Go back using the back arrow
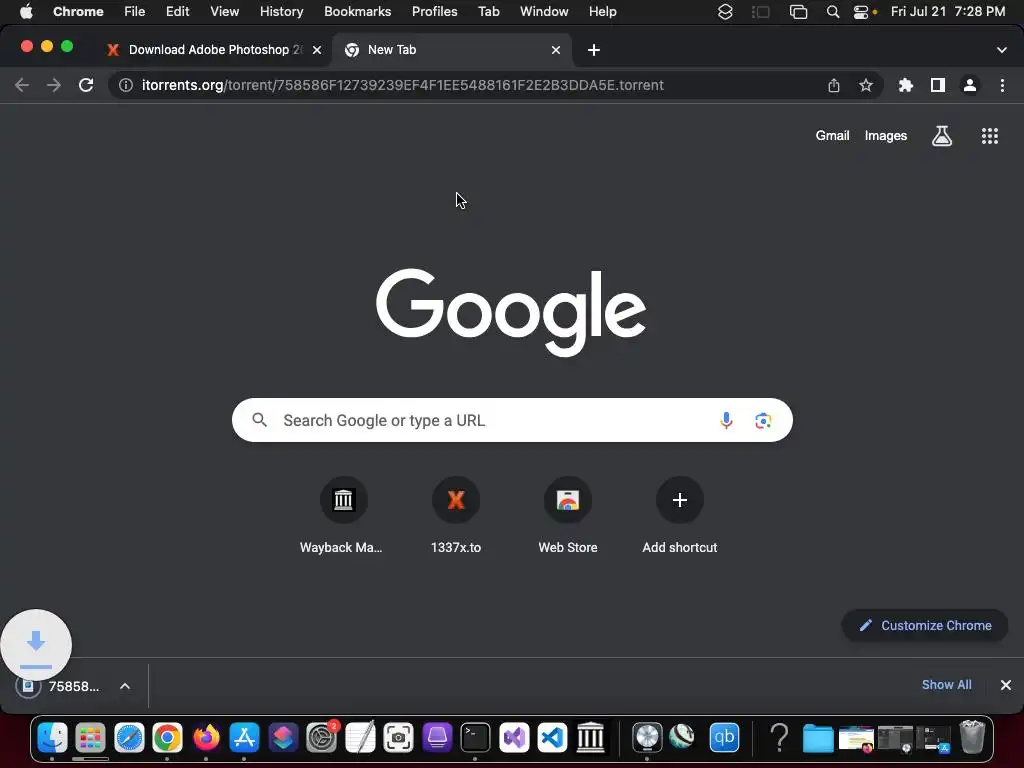The height and width of the screenshot is (768, 1024). point(22,85)
